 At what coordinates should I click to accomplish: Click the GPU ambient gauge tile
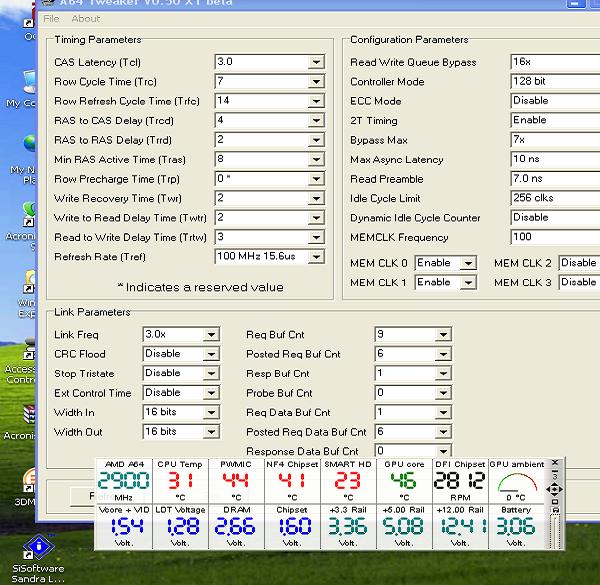click(517, 481)
